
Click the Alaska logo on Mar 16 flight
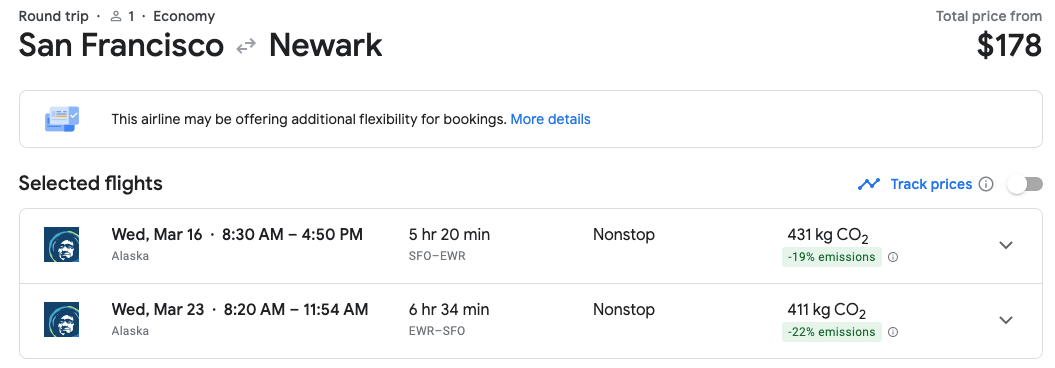coord(61,244)
